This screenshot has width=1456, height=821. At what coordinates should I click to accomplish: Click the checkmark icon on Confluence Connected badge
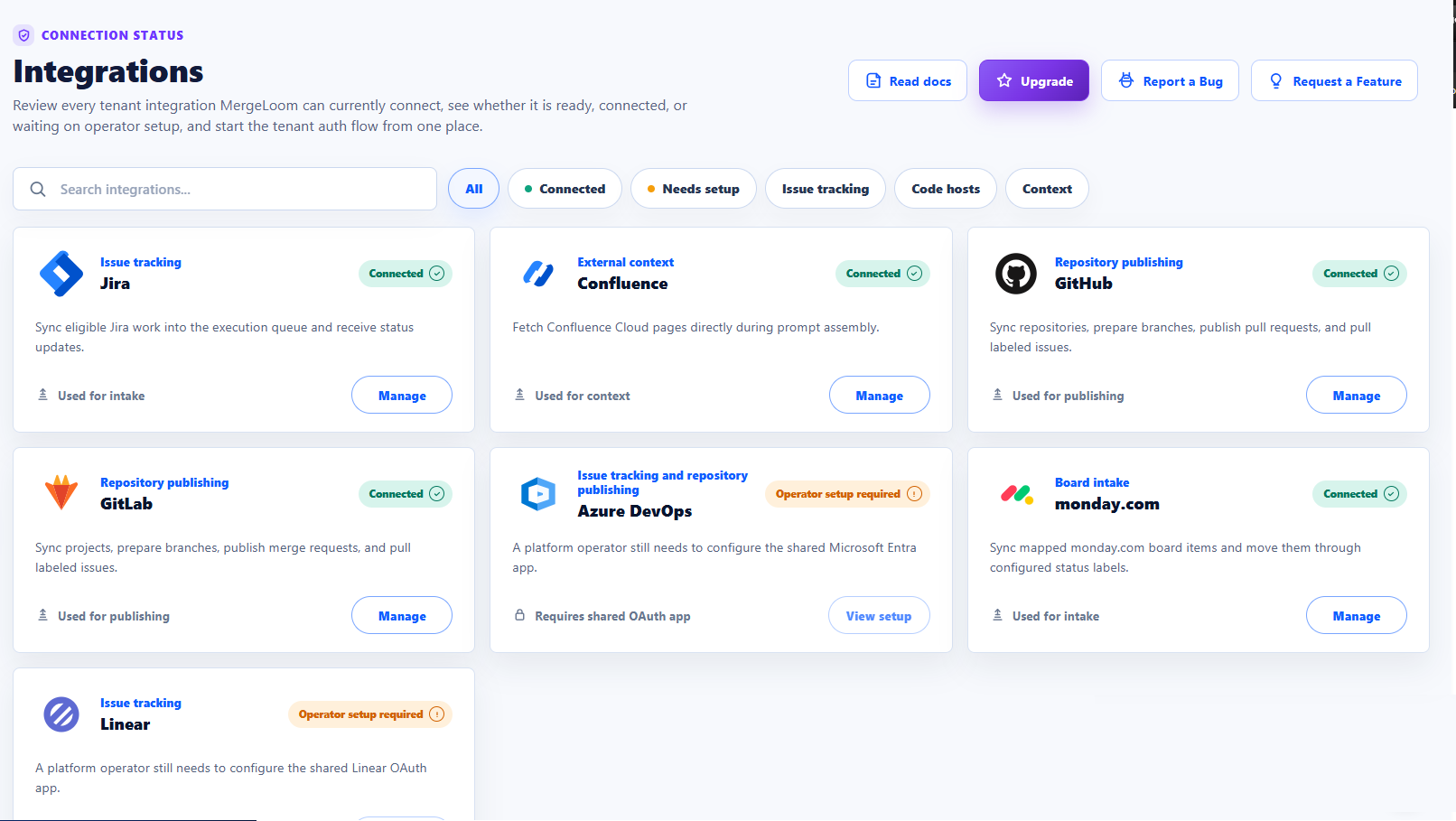click(x=914, y=274)
